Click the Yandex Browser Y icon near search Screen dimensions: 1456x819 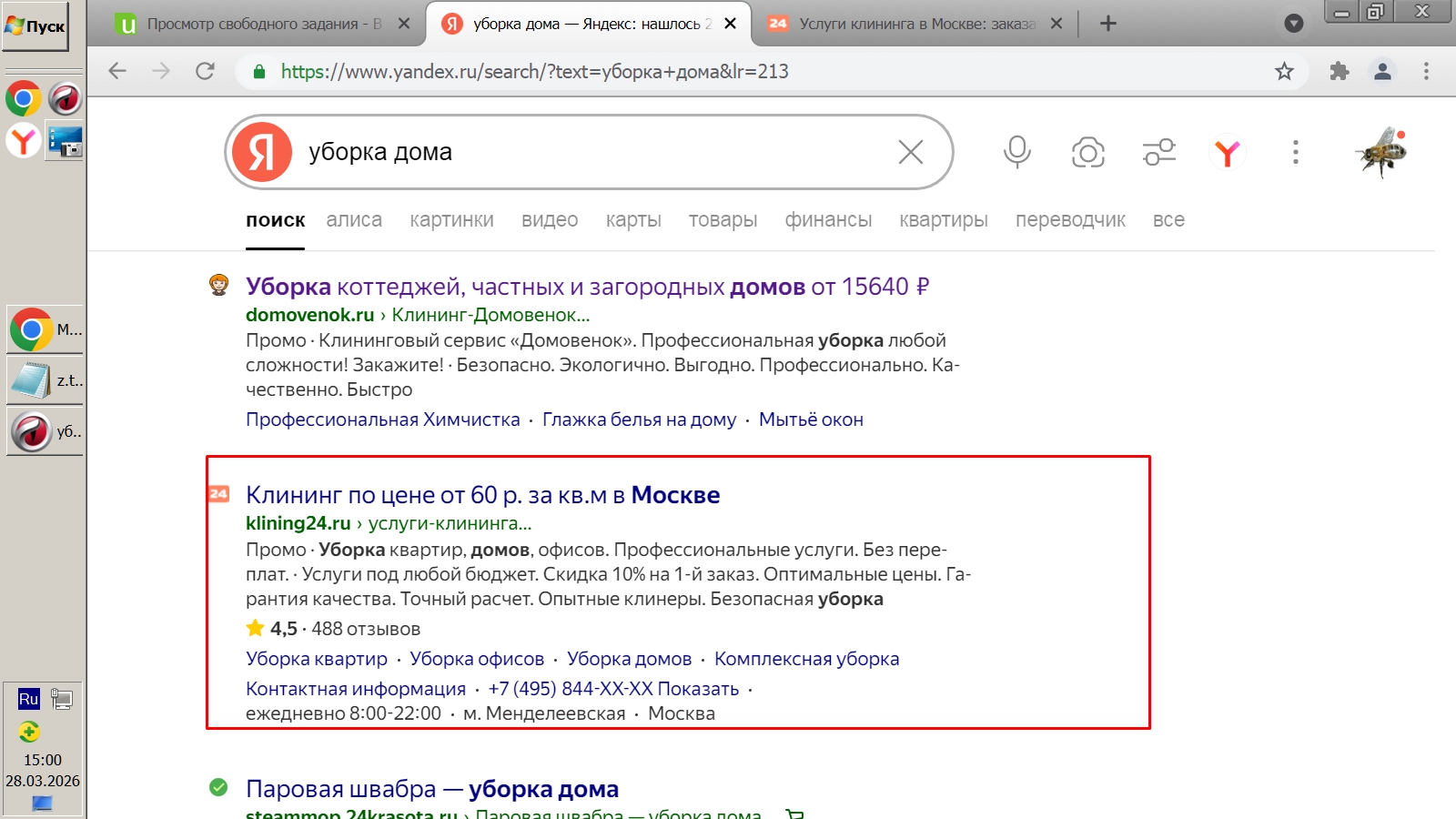1227,152
